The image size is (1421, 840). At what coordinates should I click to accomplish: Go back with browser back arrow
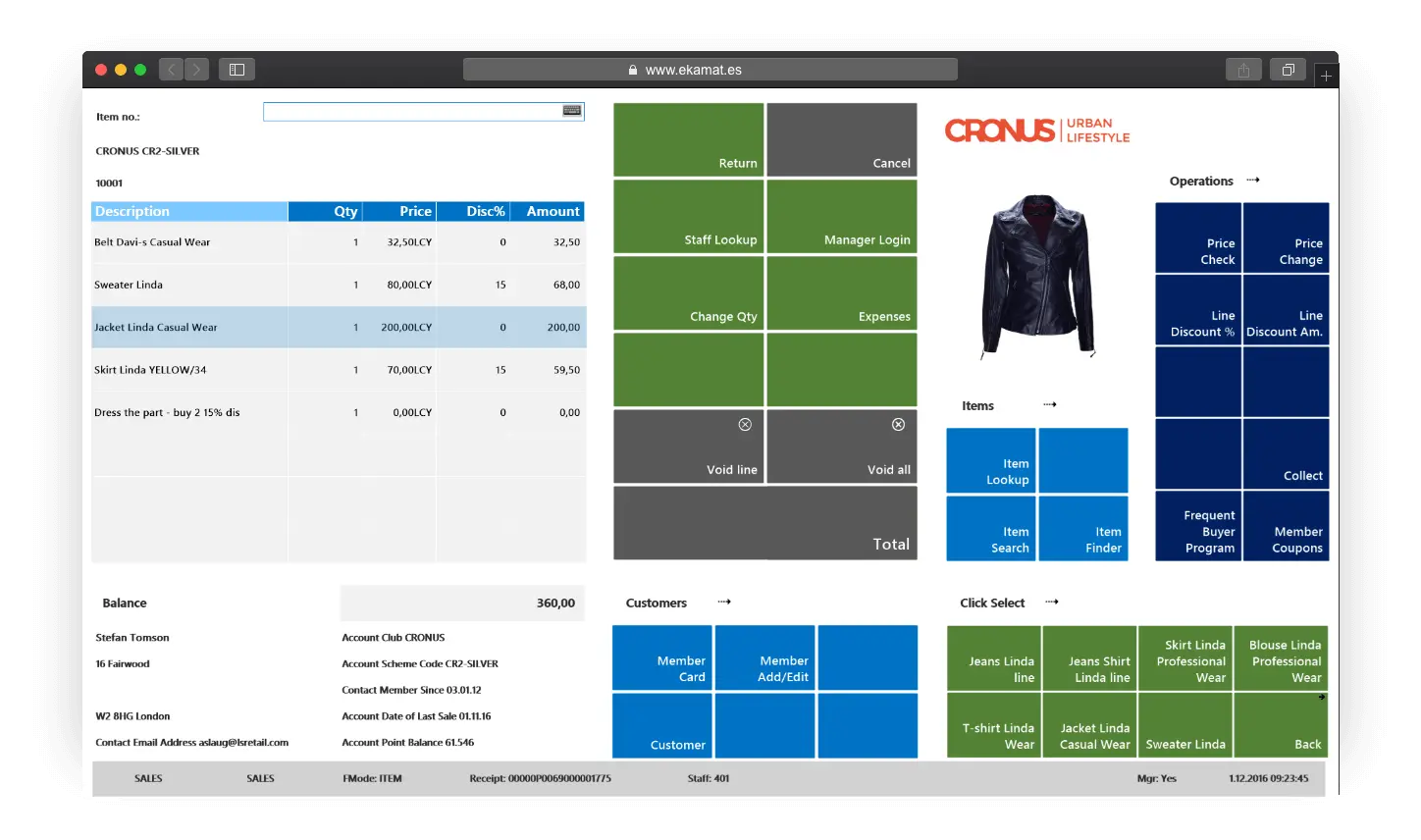(x=172, y=70)
